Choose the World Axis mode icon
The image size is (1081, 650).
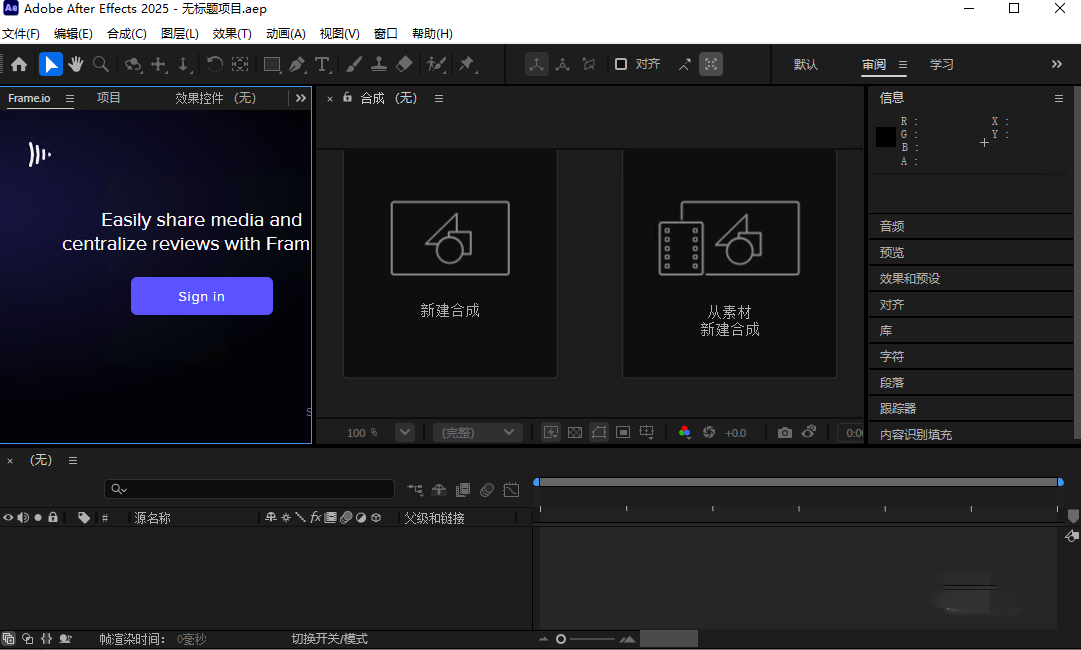click(x=563, y=64)
